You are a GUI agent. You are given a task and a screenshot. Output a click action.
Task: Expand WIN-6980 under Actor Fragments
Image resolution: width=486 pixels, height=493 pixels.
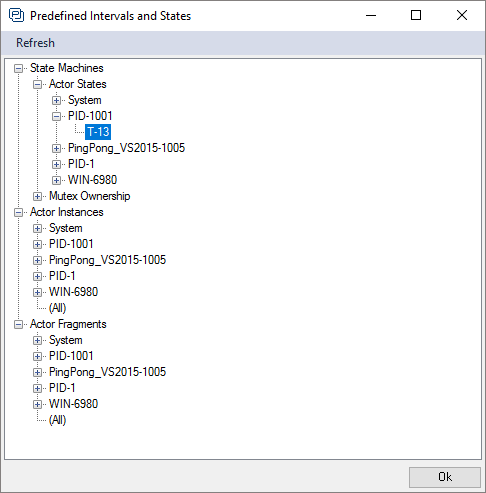click(38, 404)
